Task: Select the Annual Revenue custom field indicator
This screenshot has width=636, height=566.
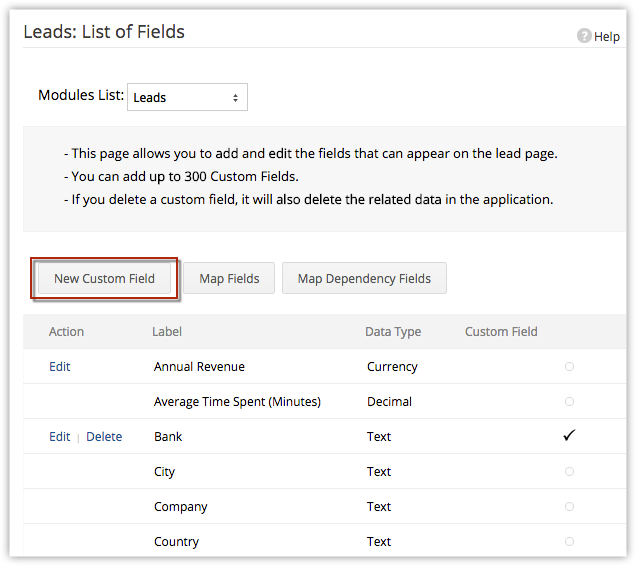Action: coord(569,366)
